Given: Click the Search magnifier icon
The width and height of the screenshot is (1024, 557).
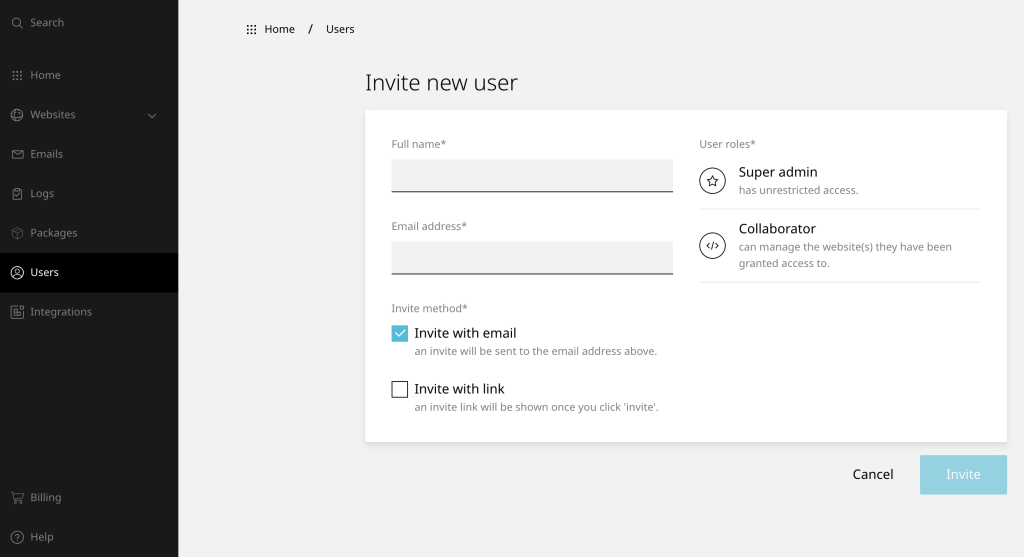Looking at the screenshot, I should (x=17, y=23).
